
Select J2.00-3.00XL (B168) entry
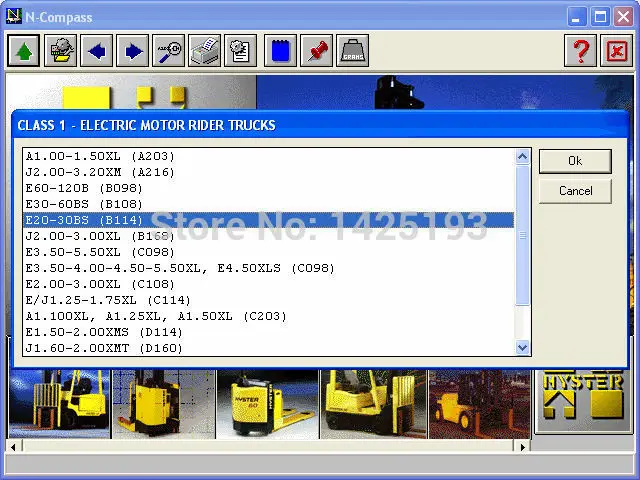point(269,236)
